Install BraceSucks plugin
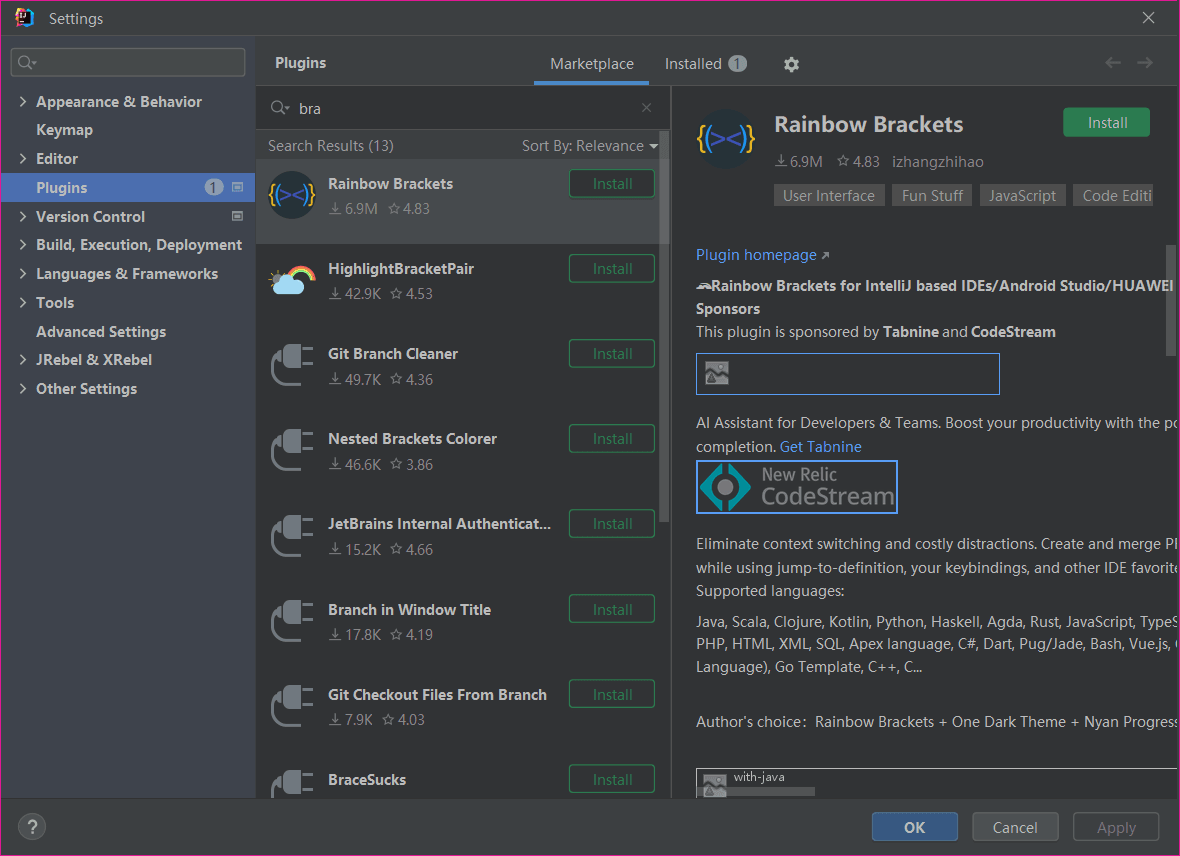 coord(612,780)
